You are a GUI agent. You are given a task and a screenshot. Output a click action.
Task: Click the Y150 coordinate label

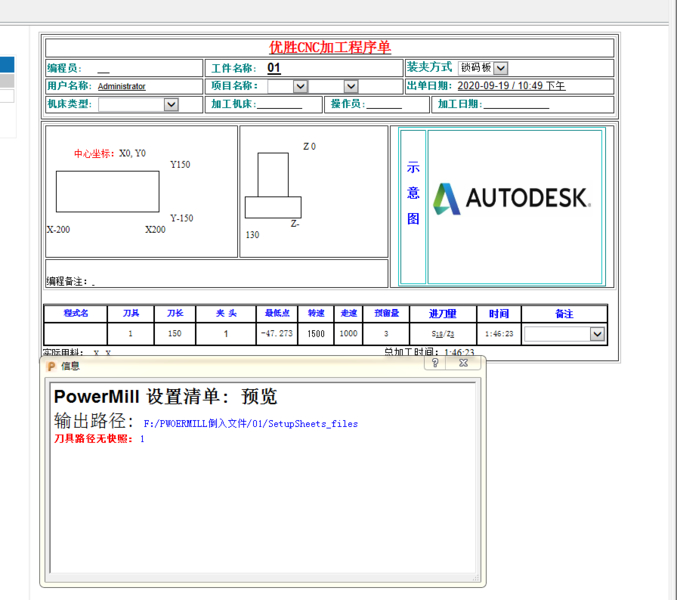point(180,164)
